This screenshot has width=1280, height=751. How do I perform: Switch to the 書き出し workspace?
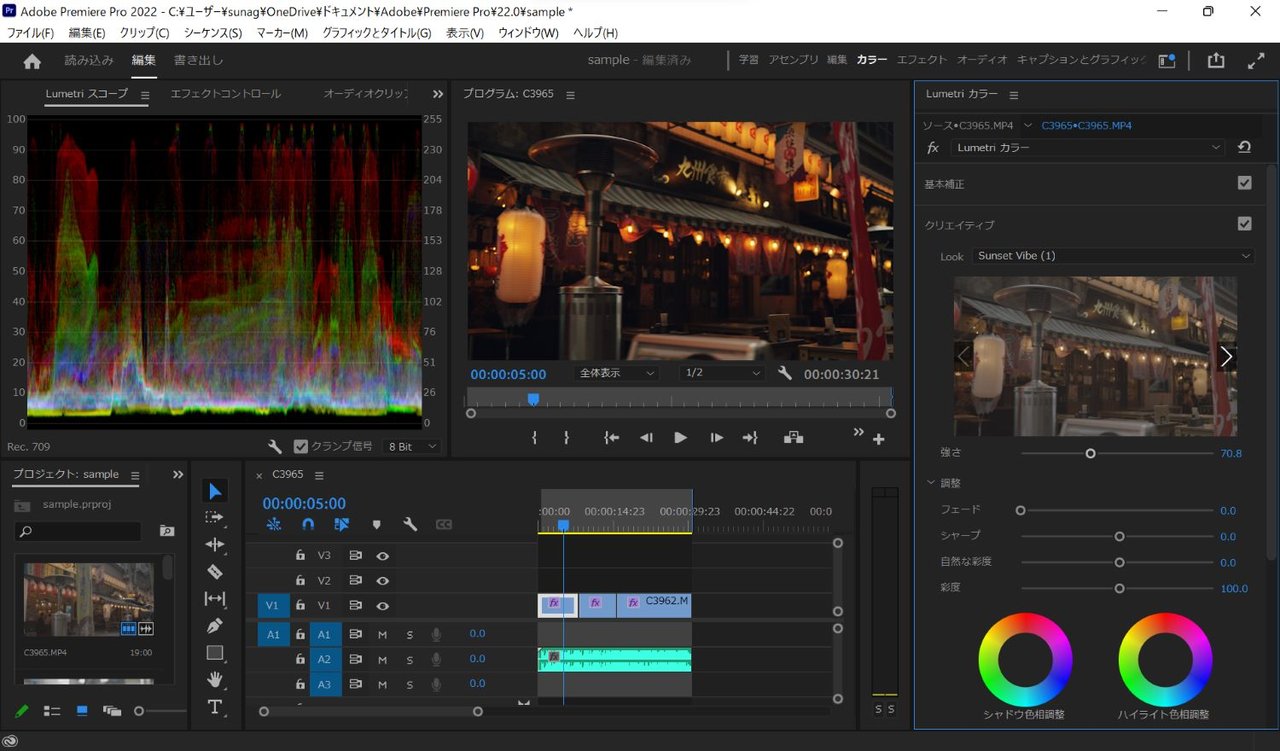[198, 60]
